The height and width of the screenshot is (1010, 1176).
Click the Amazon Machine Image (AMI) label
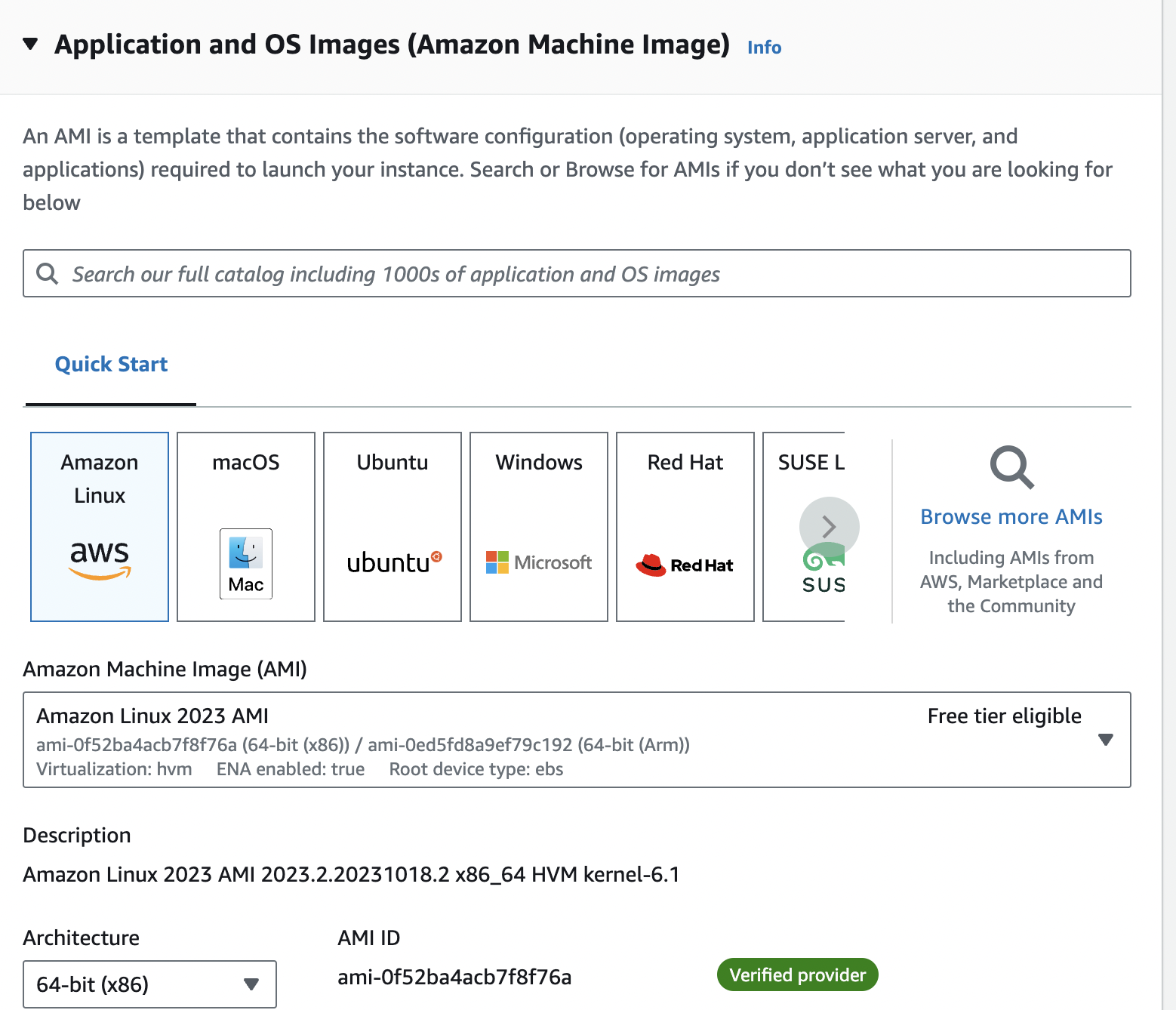(165, 669)
